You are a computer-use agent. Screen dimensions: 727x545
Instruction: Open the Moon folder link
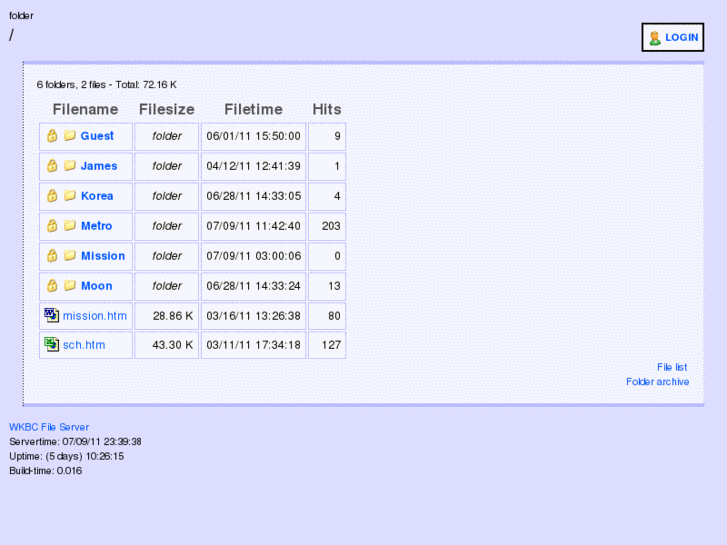tap(96, 286)
